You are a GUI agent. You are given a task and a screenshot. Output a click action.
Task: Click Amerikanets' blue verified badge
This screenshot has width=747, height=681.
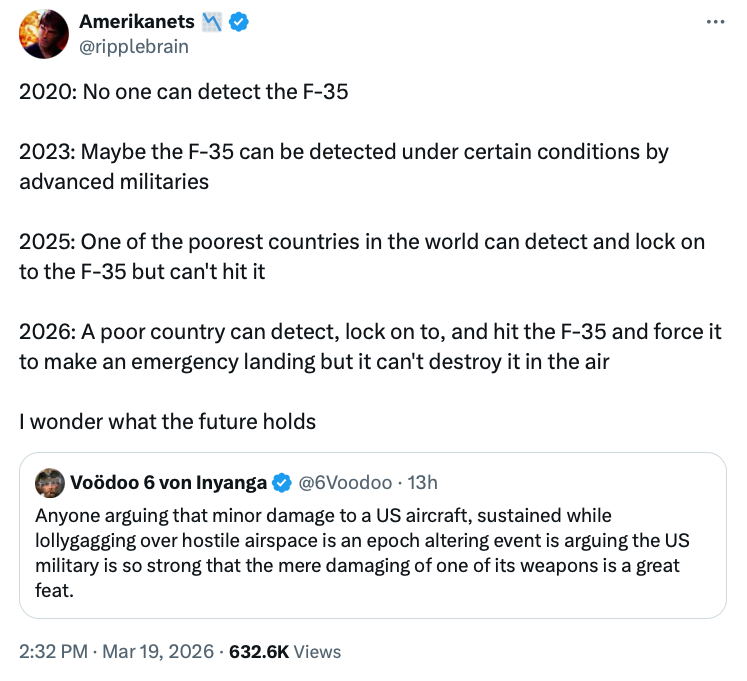click(x=238, y=22)
